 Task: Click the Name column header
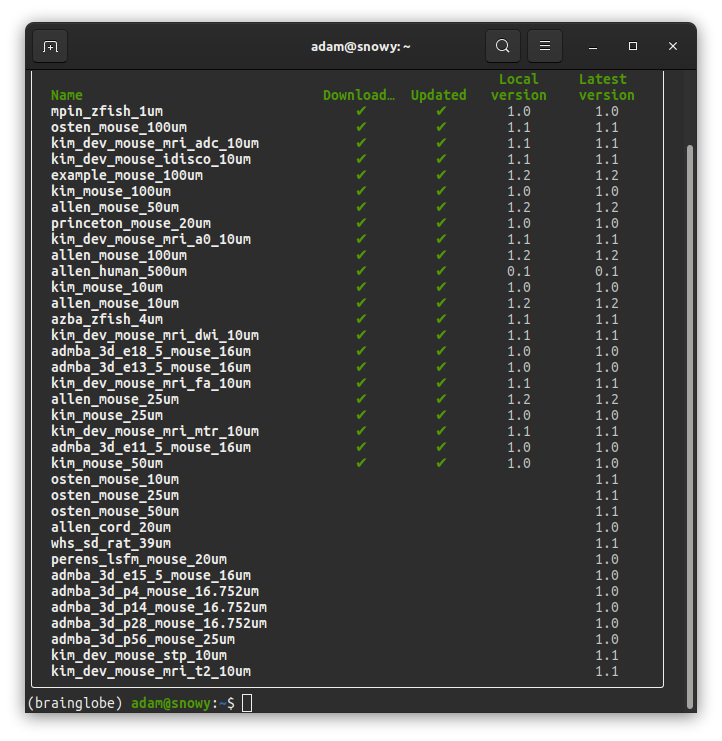(67, 95)
